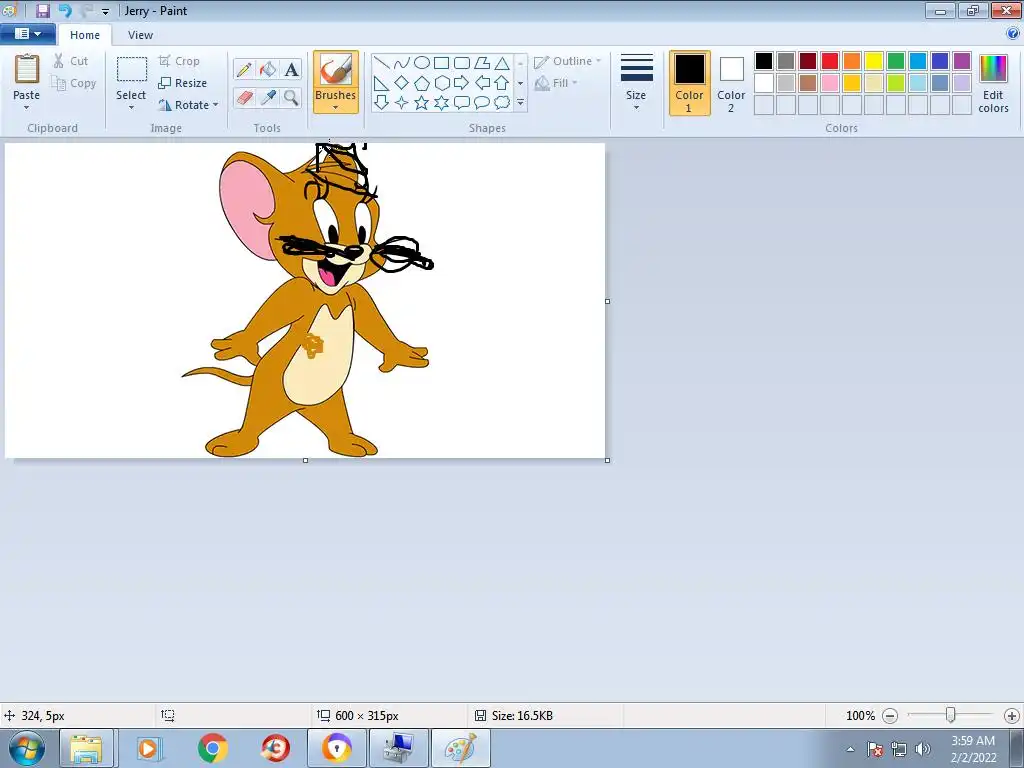
Task: Choose the Six-point star shape
Action: 441,103
